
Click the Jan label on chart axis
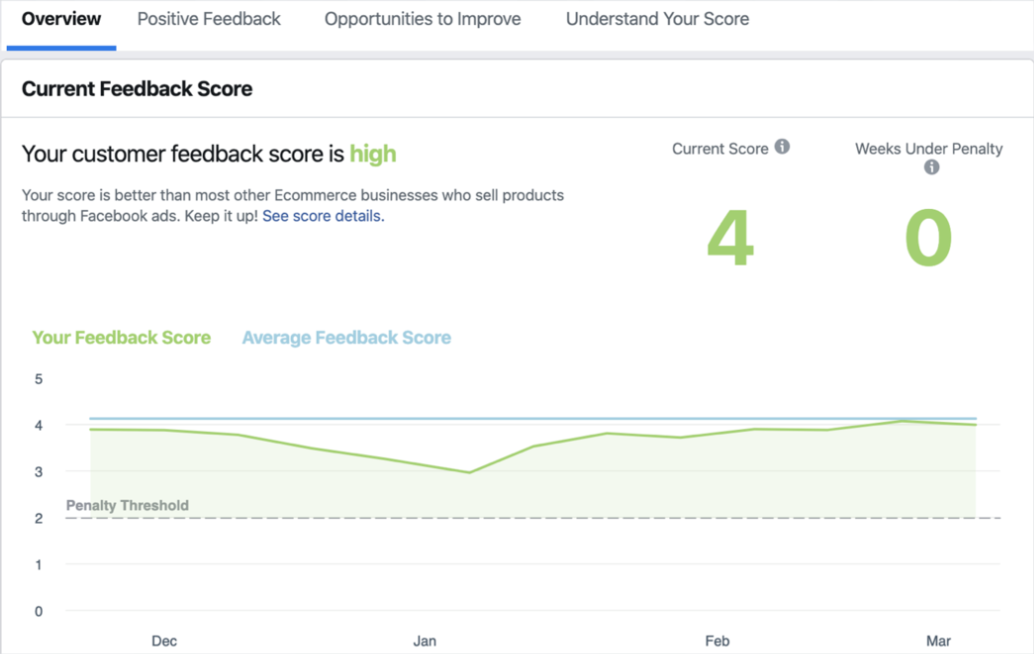click(x=425, y=641)
